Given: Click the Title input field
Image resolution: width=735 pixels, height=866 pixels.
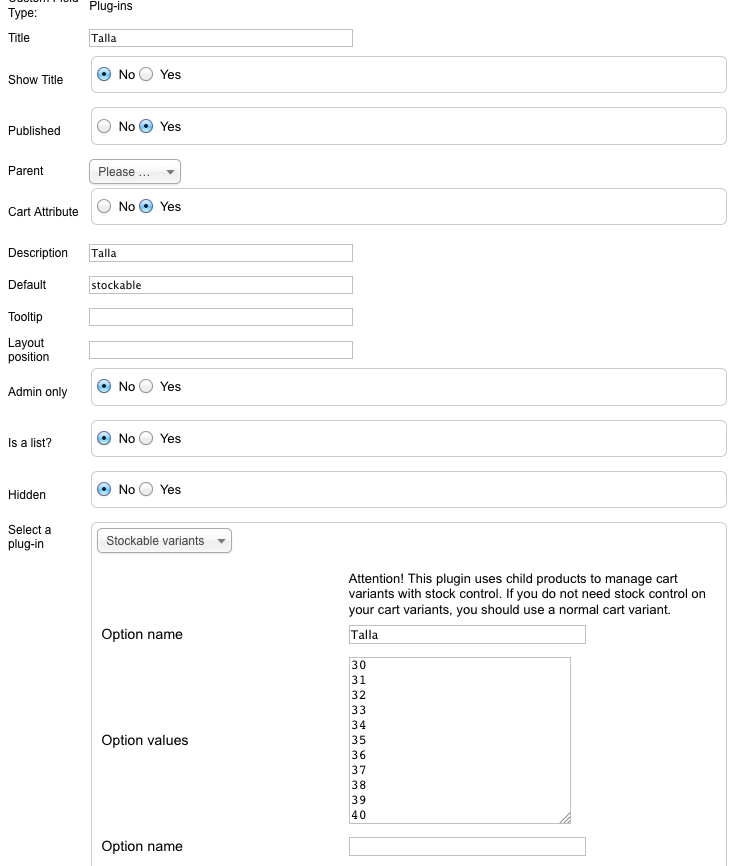Looking at the screenshot, I should (221, 38).
